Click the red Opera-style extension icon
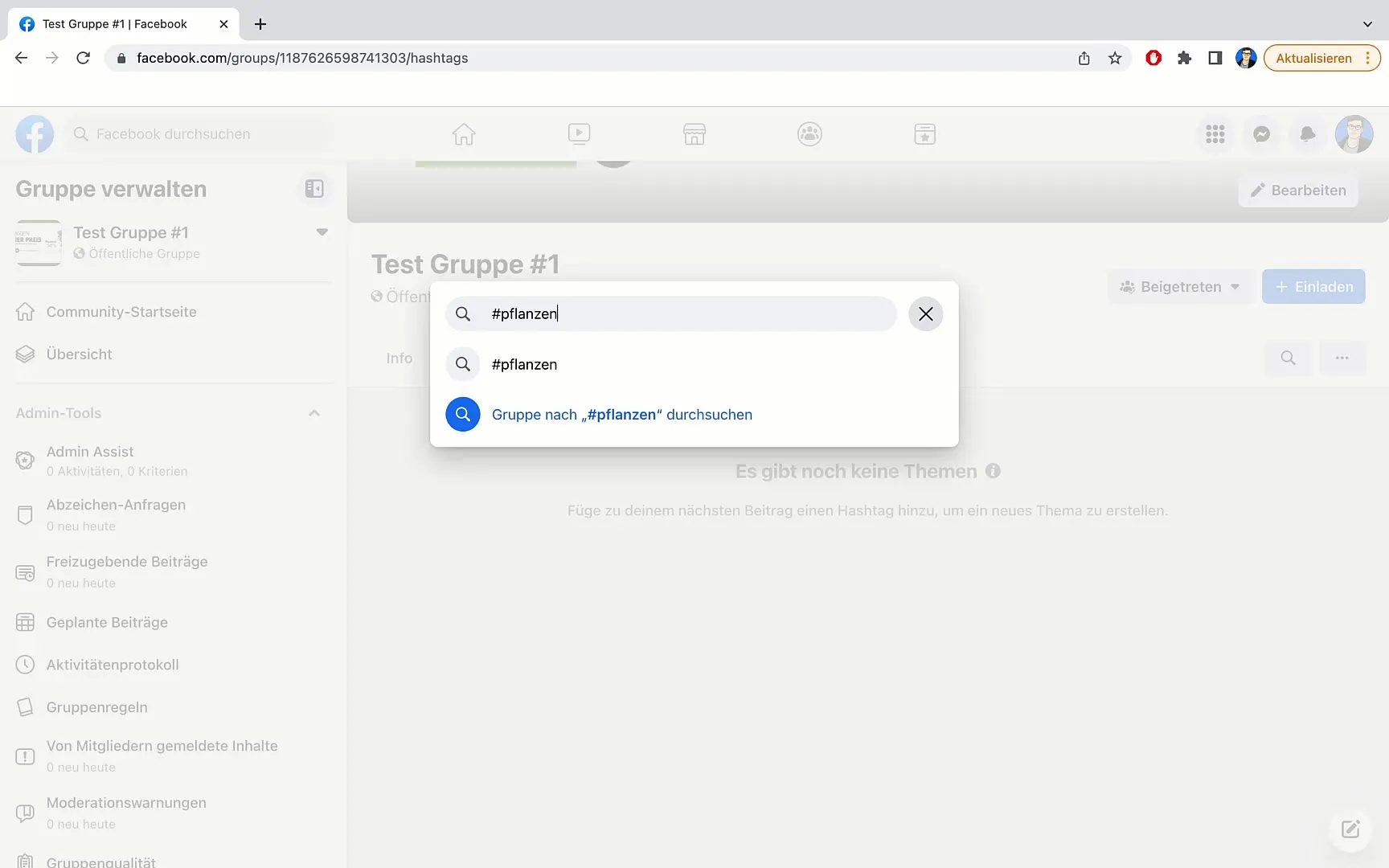 point(1153,58)
